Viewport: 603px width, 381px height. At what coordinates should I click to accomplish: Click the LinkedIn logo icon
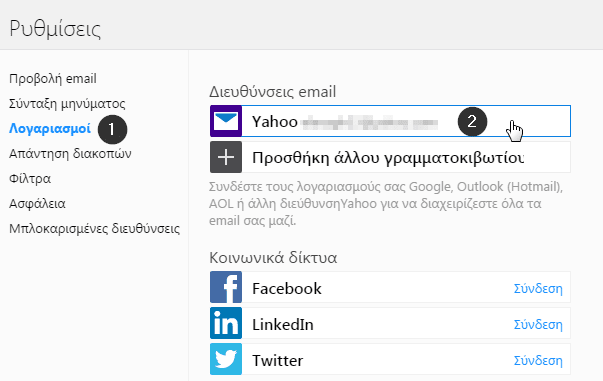[x=226, y=323]
